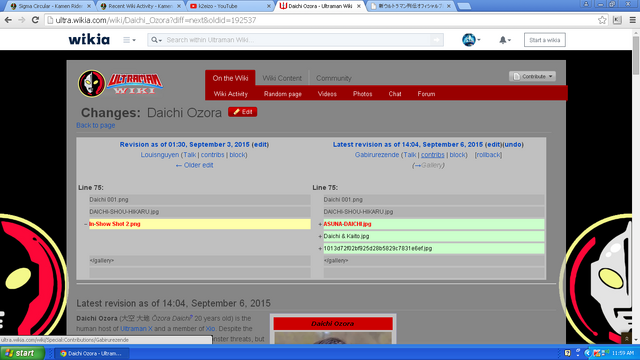Open Chat menu item
The height and width of the screenshot is (360, 640).
click(395, 94)
